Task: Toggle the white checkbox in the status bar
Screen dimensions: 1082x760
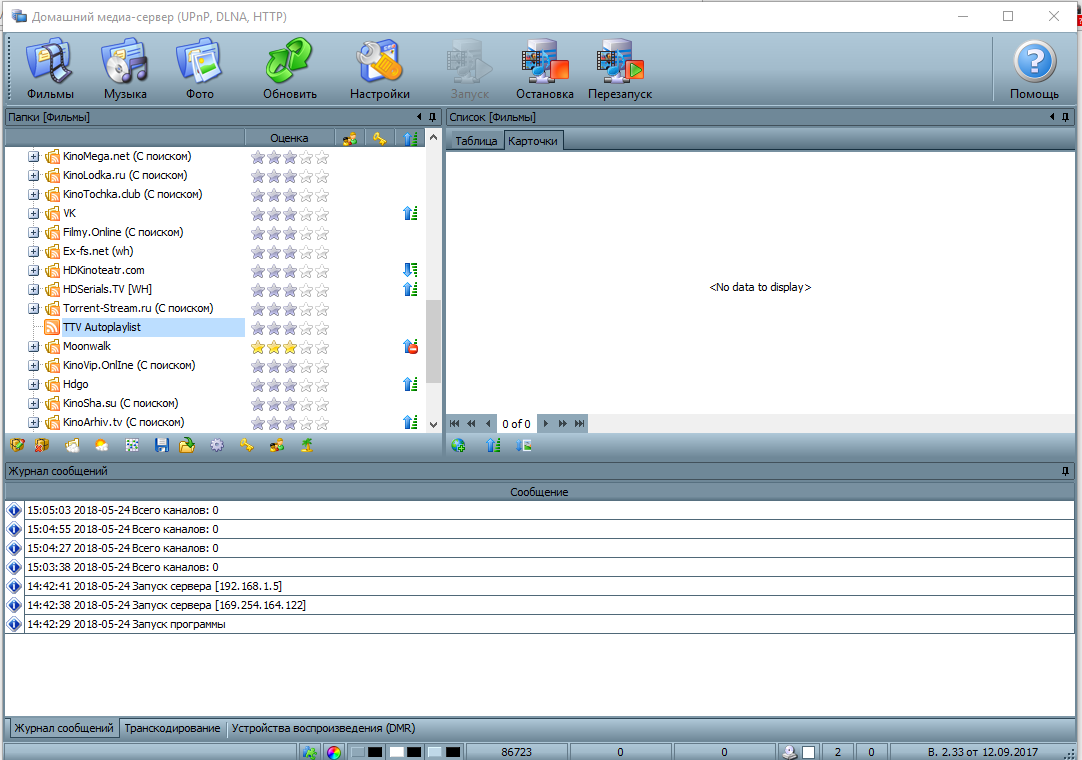Action: [809, 752]
